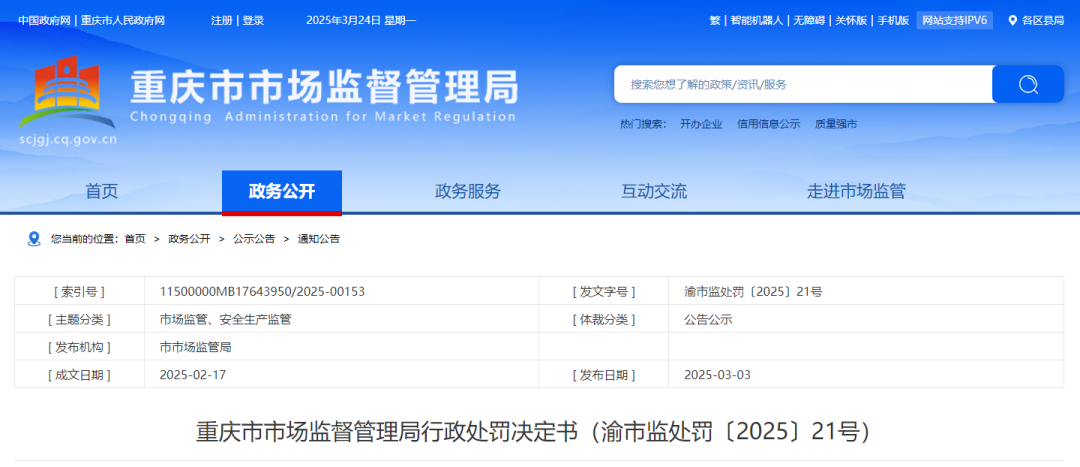Click topic value 市场监管、安全生产监管
The width and height of the screenshot is (1080, 467).
(x=225, y=320)
